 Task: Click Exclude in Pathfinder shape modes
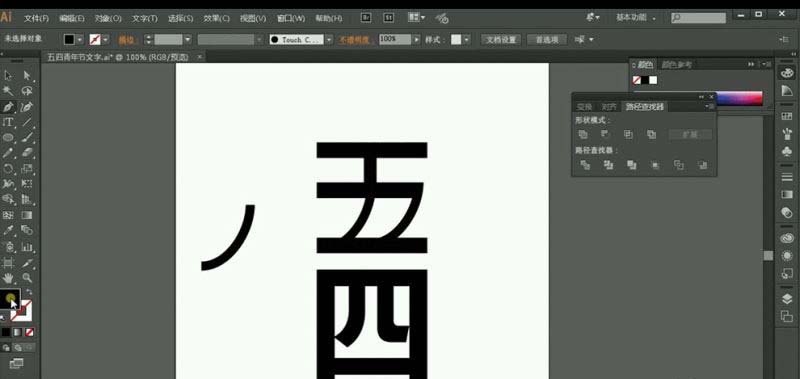(652, 135)
